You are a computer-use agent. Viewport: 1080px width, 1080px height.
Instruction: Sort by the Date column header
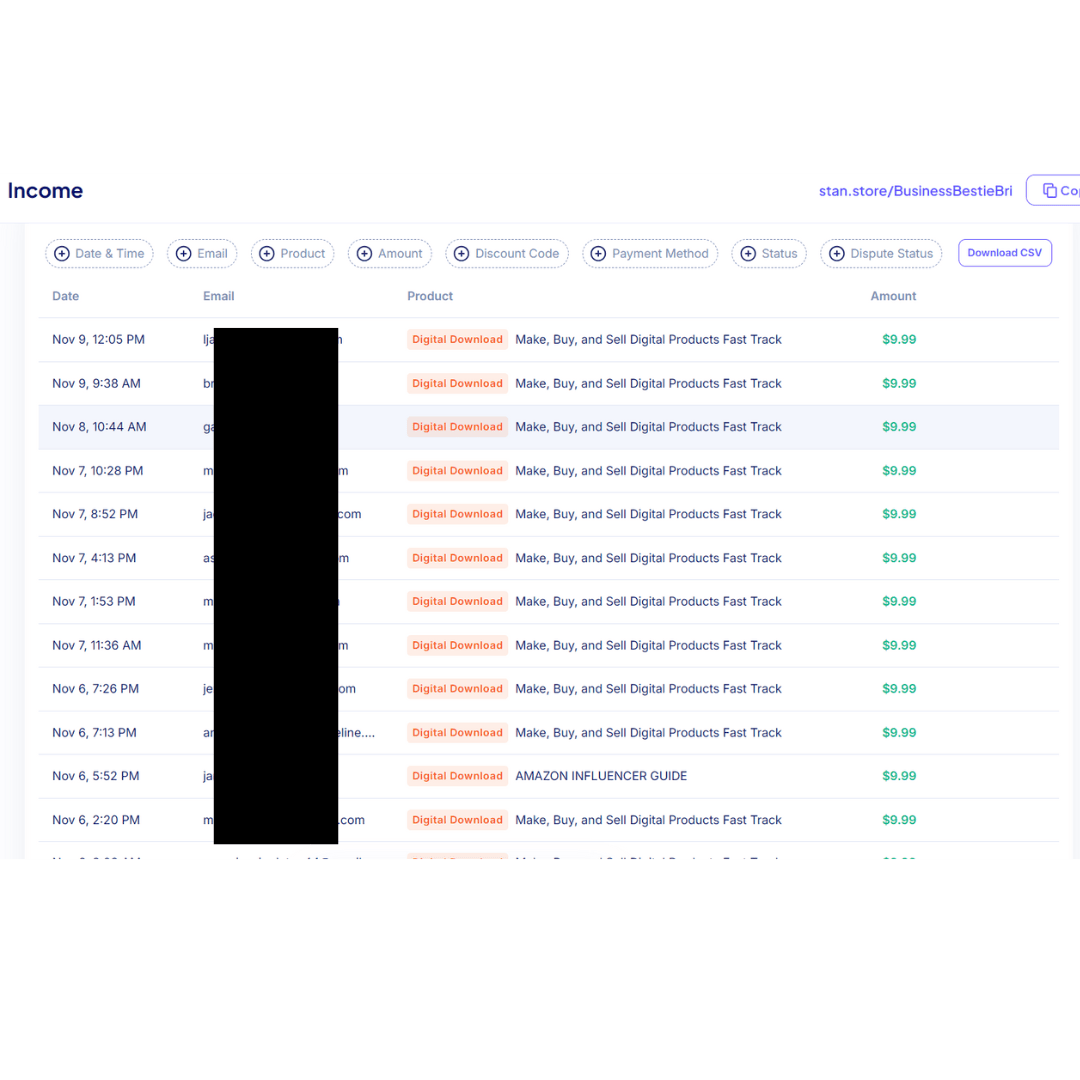coord(65,296)
